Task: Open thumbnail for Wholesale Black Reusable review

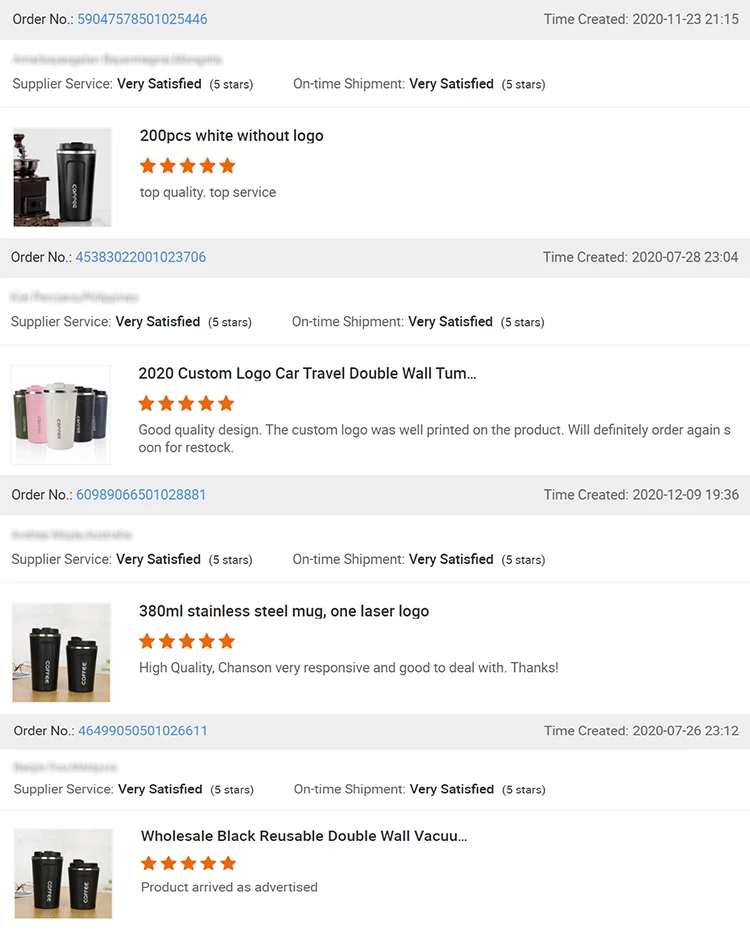Action: [x=63, y=873]
